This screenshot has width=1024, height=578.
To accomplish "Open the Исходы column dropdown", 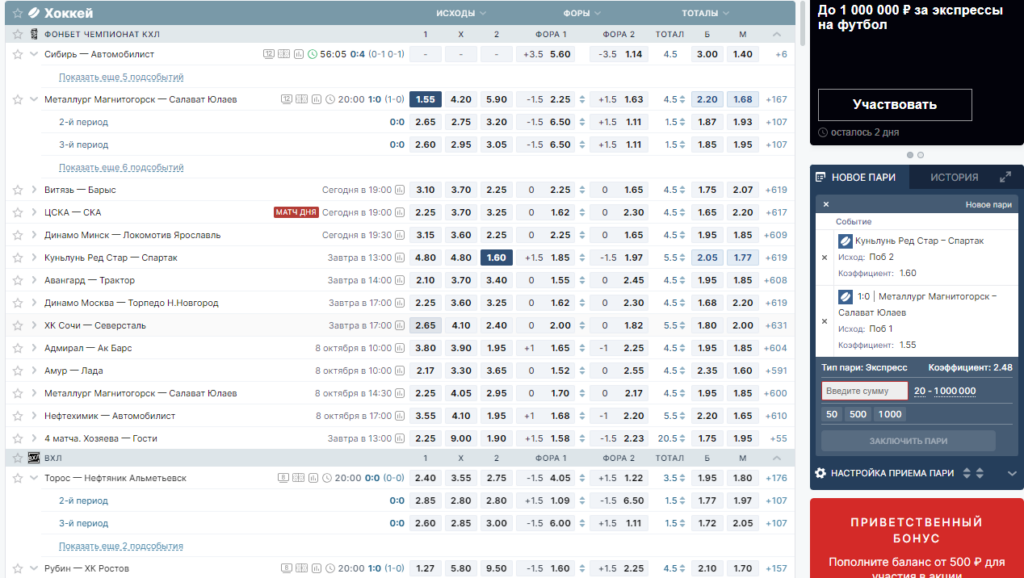I will 461,13.
